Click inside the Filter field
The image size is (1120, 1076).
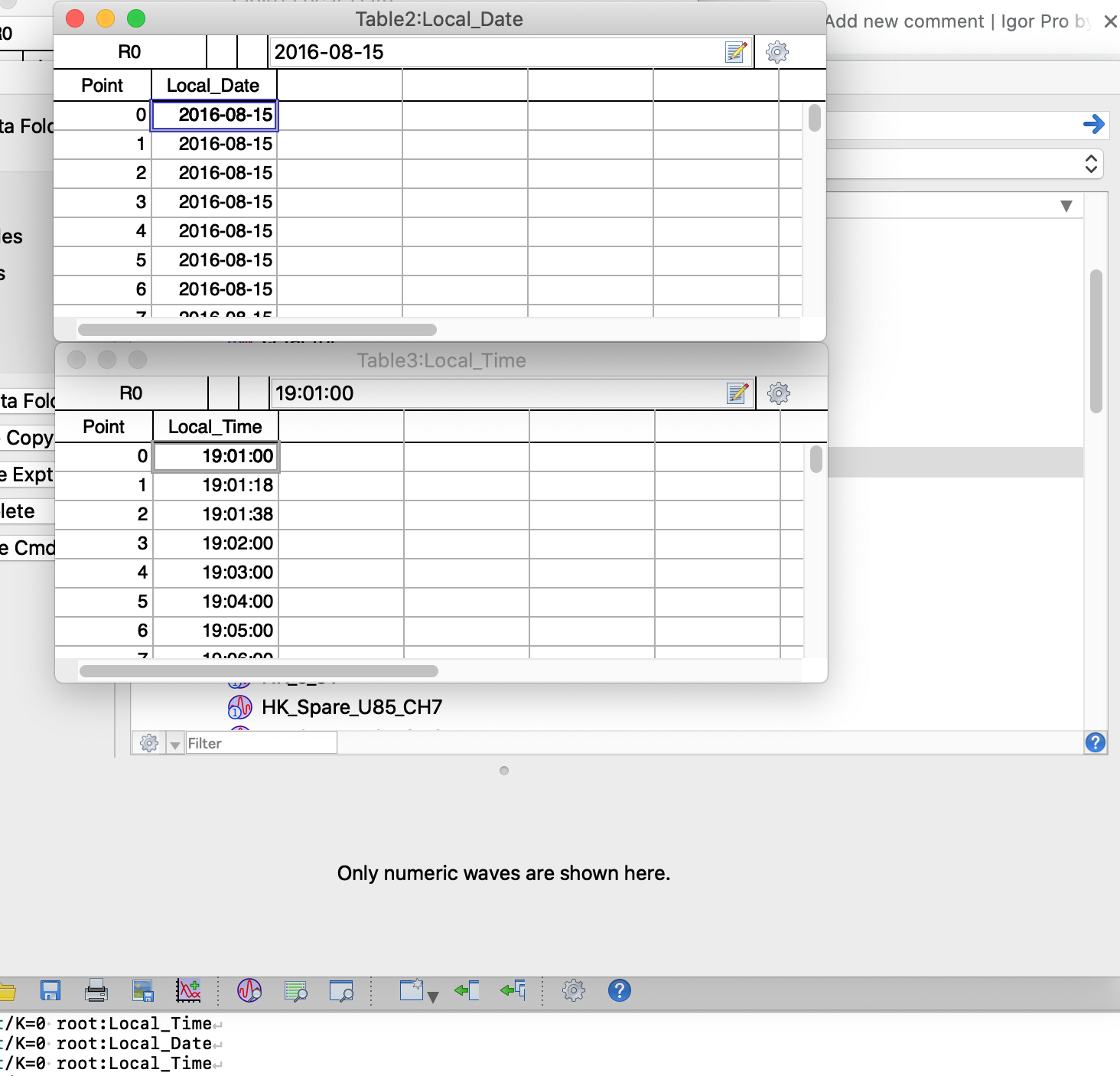(260, 742)
